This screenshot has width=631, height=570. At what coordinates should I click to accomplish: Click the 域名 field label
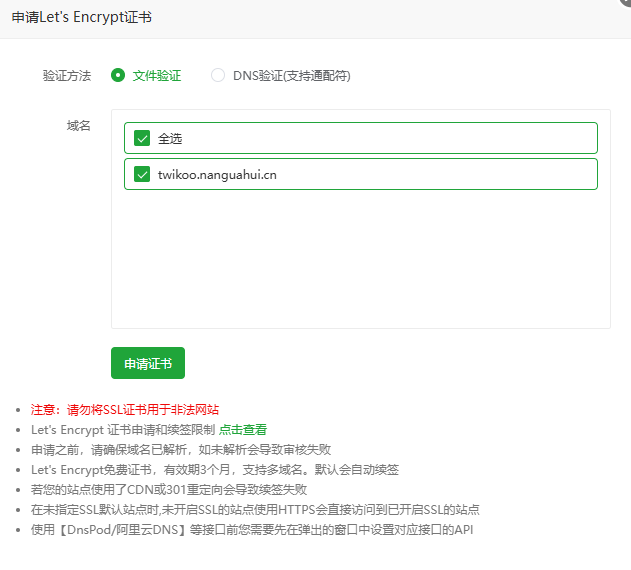78,125
